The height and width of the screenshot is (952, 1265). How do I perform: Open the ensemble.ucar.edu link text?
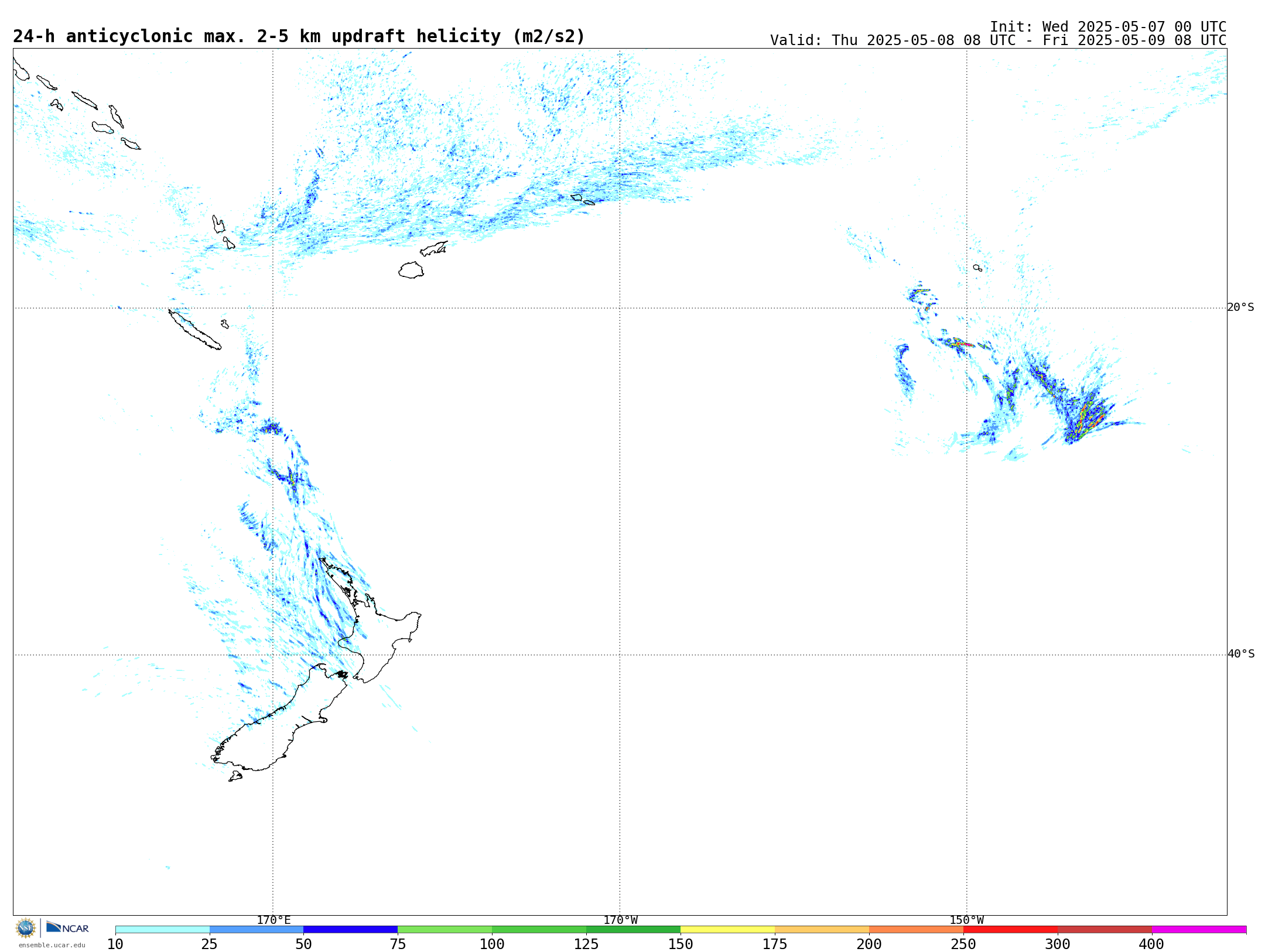pos(52,945)
